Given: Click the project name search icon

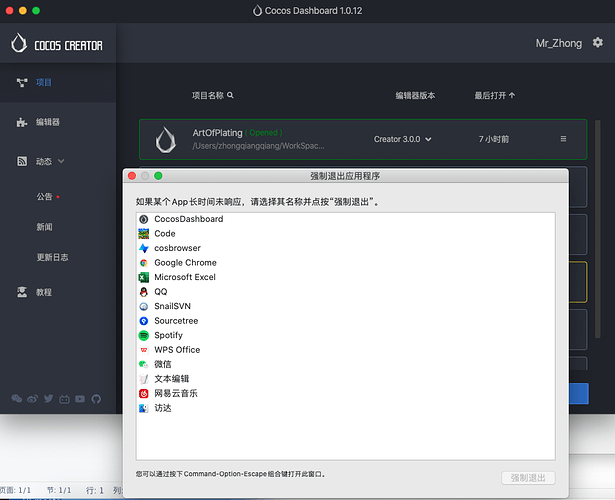Looking at the screenshot, I should [230, 95].
